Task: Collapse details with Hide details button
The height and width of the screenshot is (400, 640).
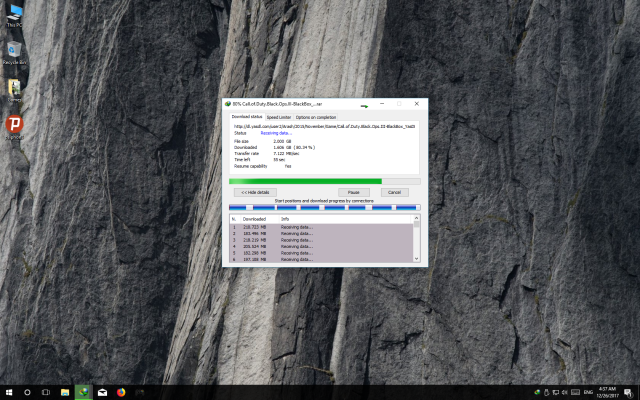Action: pos(254,192)
